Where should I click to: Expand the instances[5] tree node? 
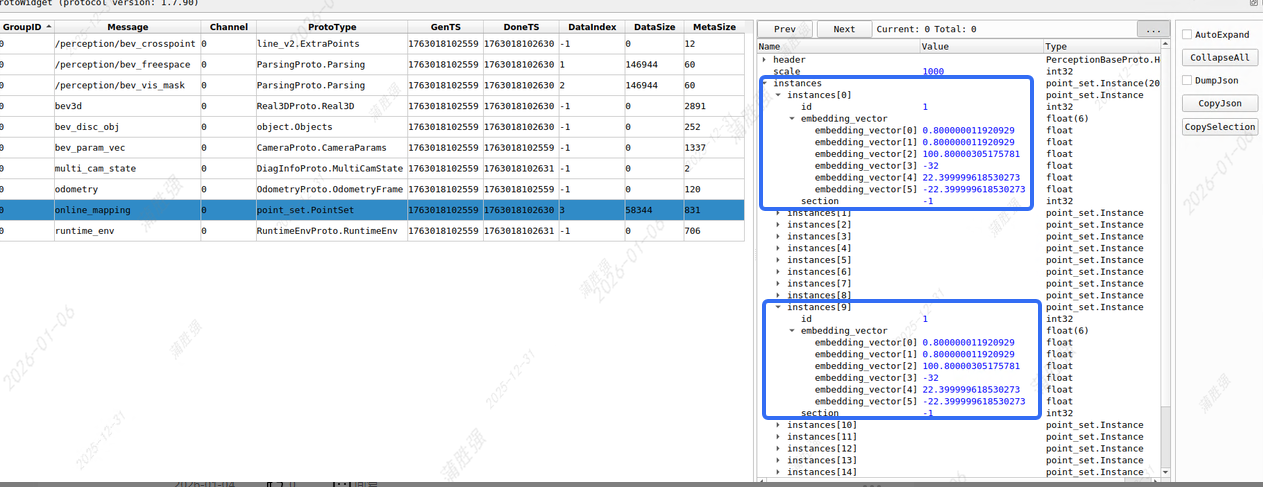tap(779, 260)
